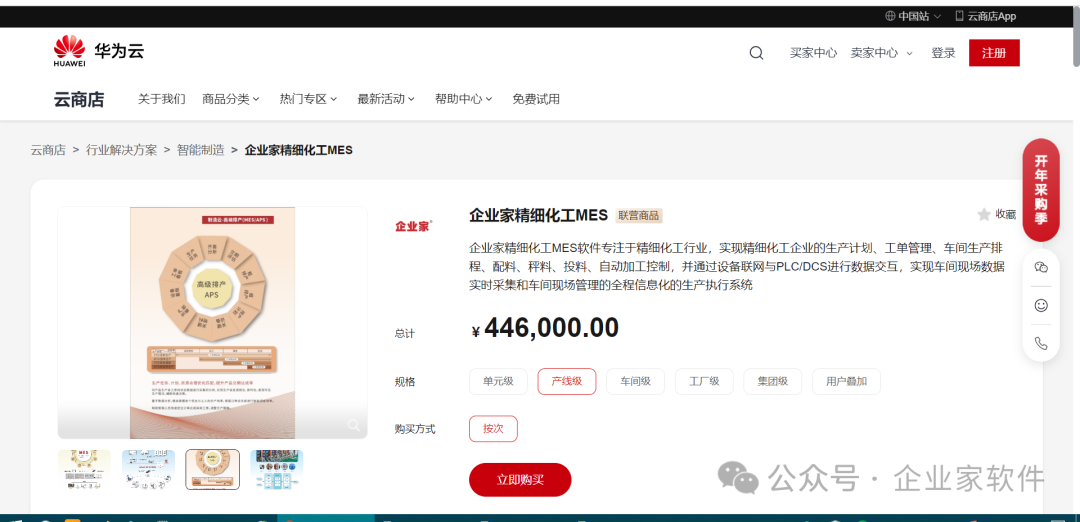Open the search magnifier icon

(x=756, y=53)
